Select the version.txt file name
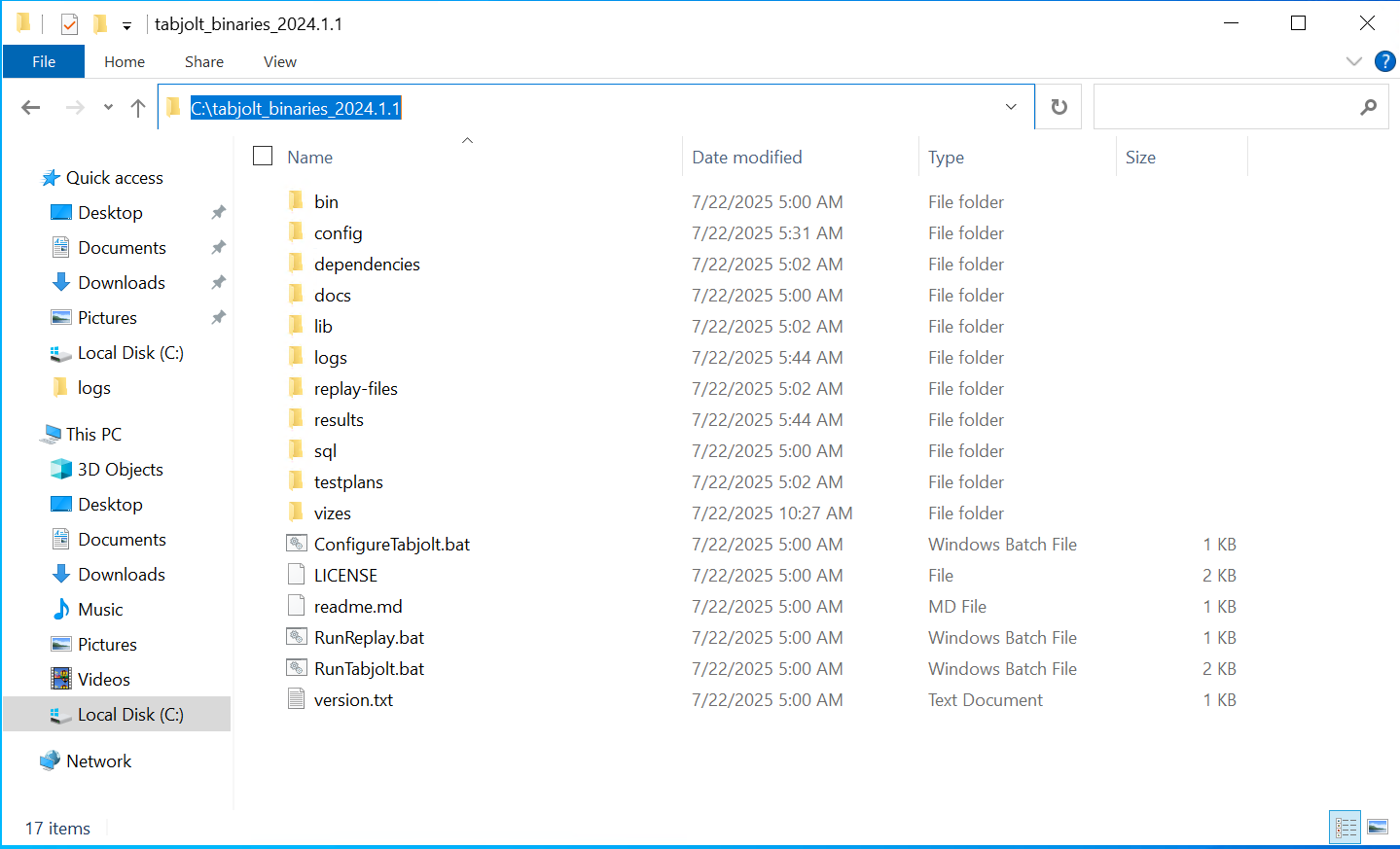 (354, 699)
